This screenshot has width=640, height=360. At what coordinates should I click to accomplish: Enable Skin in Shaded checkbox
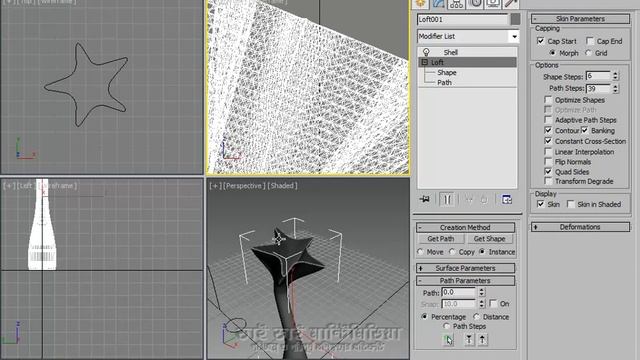pyautogui.click(x=571, y=204)
